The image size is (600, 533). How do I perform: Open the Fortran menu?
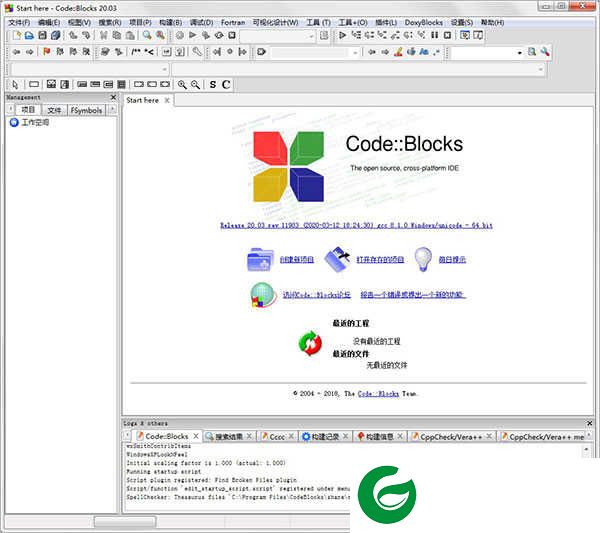point(233,23)
